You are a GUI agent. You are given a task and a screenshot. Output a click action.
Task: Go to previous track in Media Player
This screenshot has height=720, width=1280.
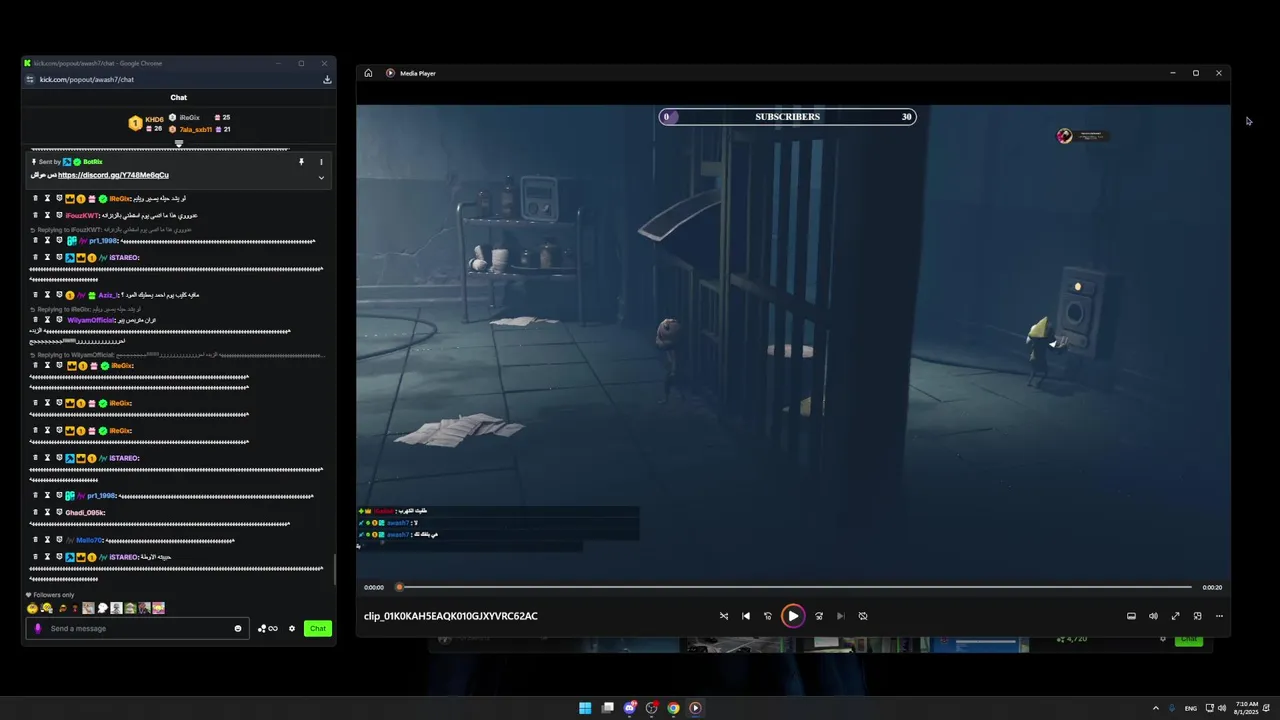coord(746,616)
